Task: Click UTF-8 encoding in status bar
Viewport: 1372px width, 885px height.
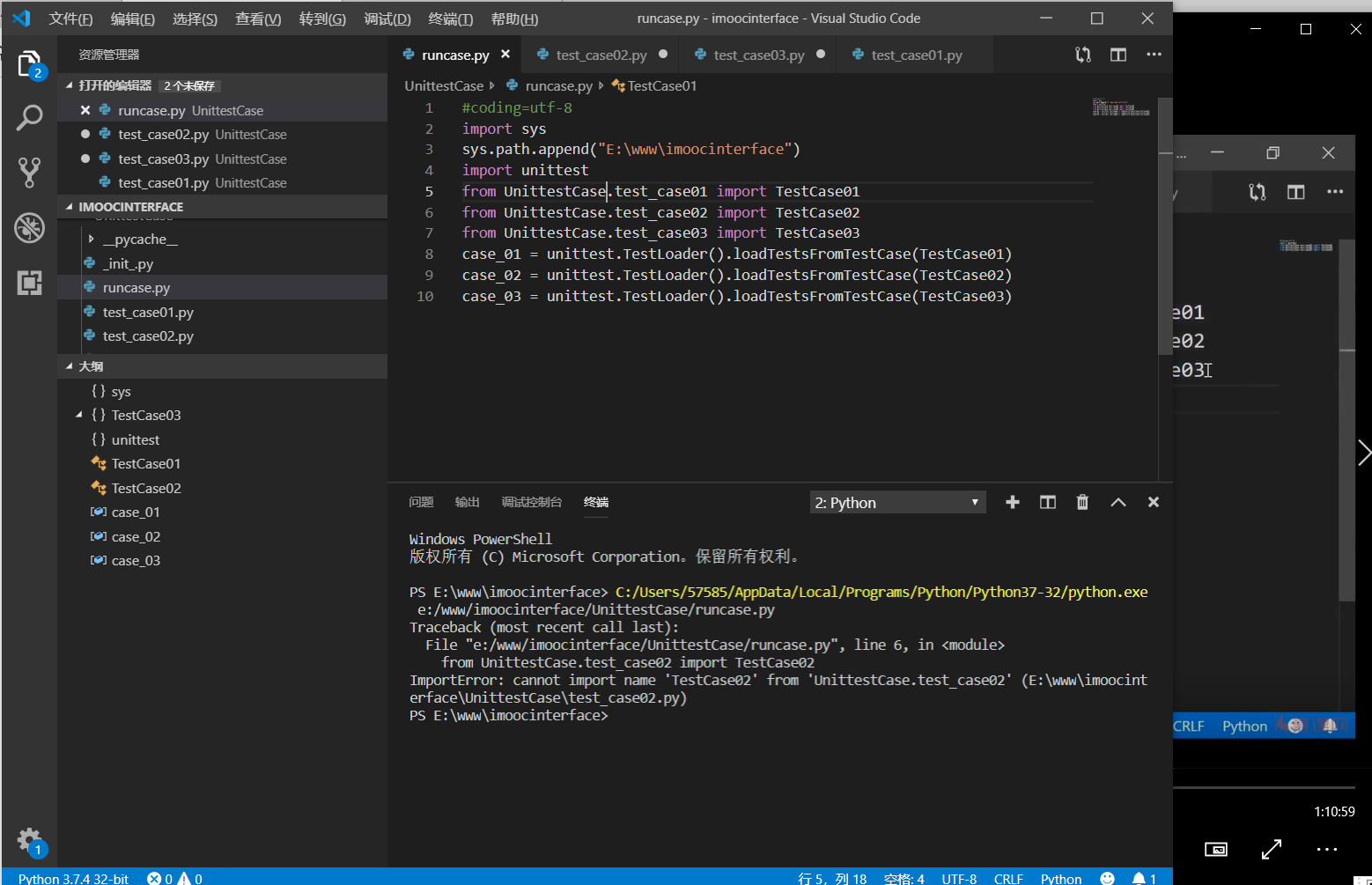Action: pos(959,878)
